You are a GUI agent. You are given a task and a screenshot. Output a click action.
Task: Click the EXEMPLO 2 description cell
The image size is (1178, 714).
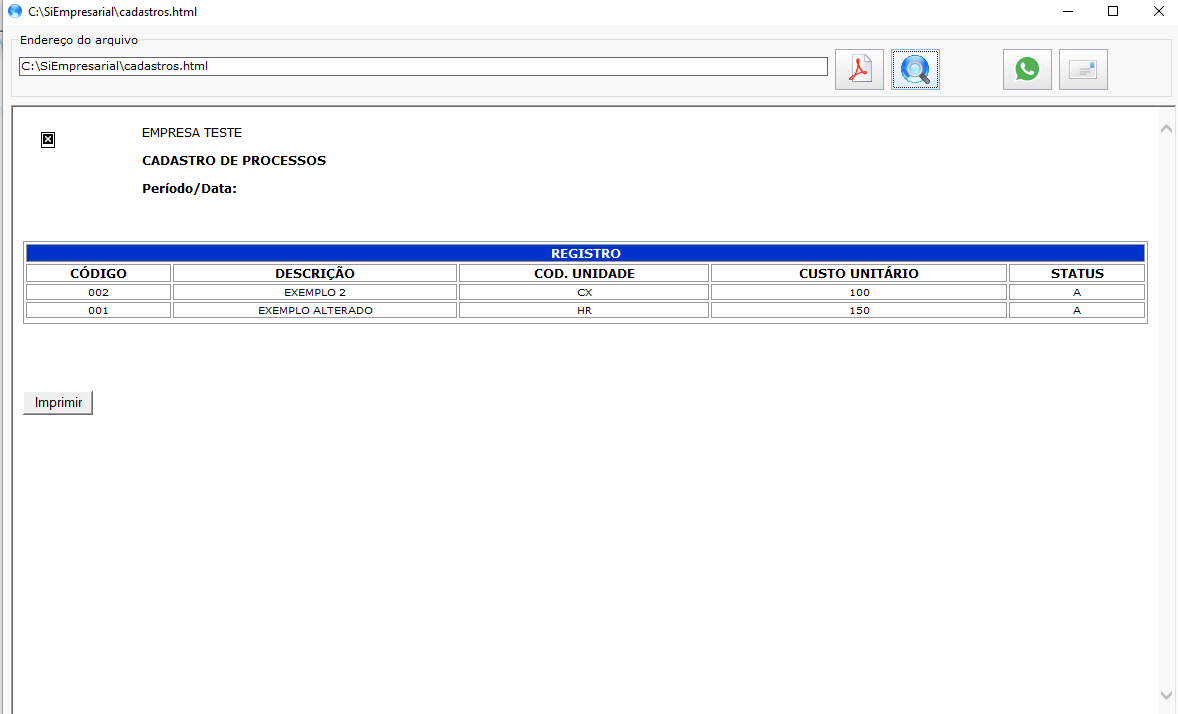pos(315,292)
